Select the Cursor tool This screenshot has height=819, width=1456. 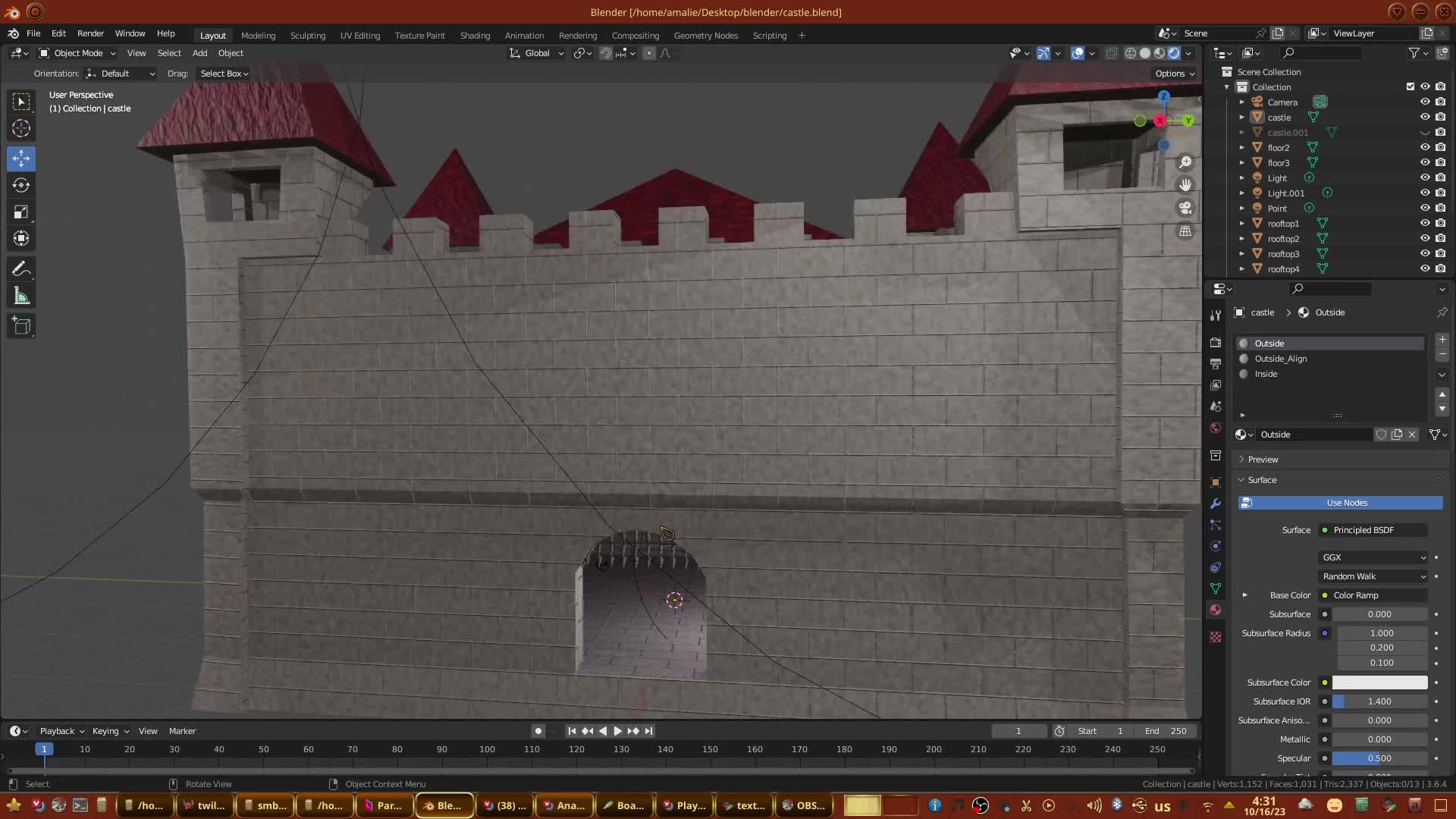pyautogui.click(x=21, y=128)
